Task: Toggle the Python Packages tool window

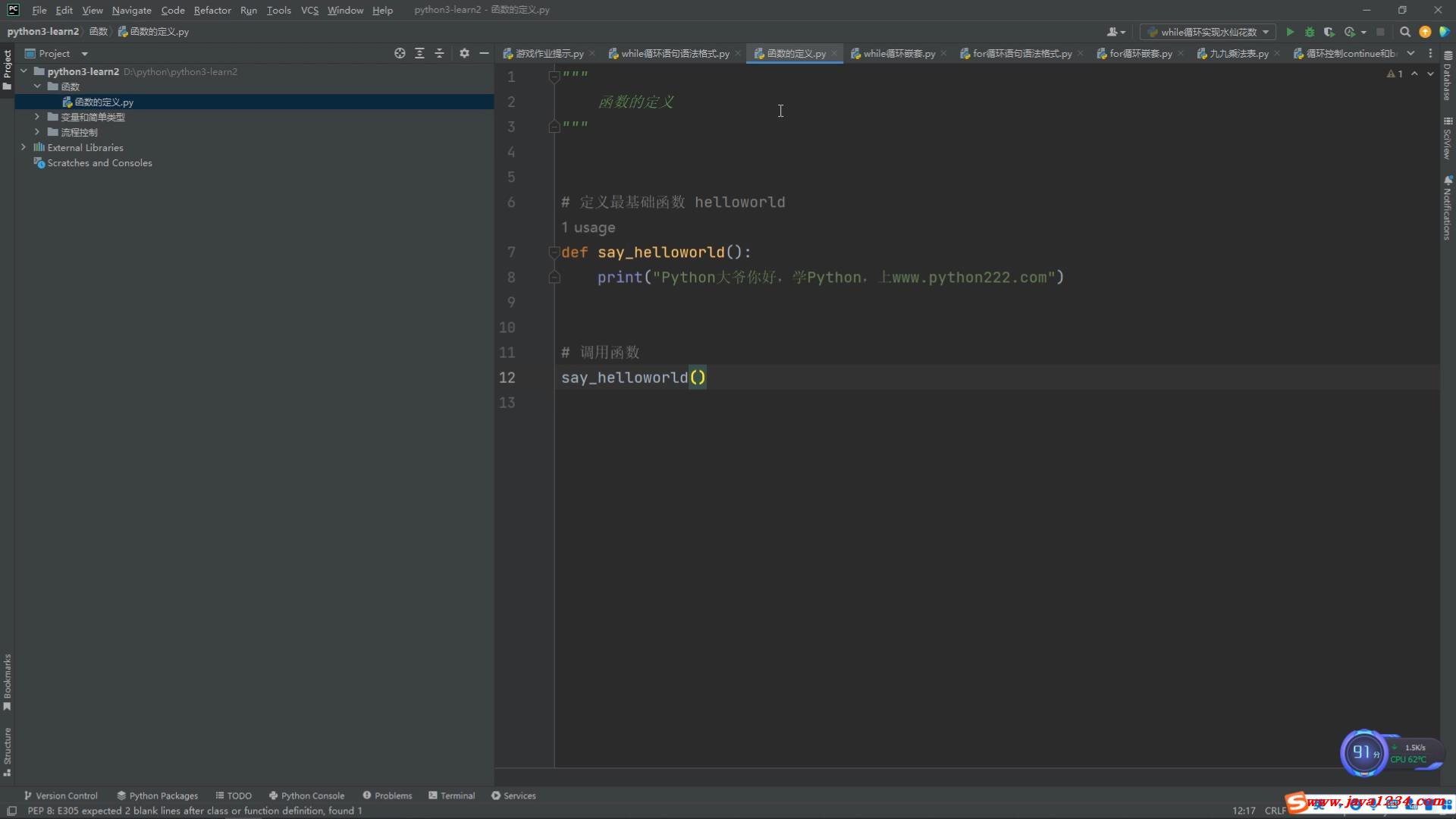Action: click(157, 795)
